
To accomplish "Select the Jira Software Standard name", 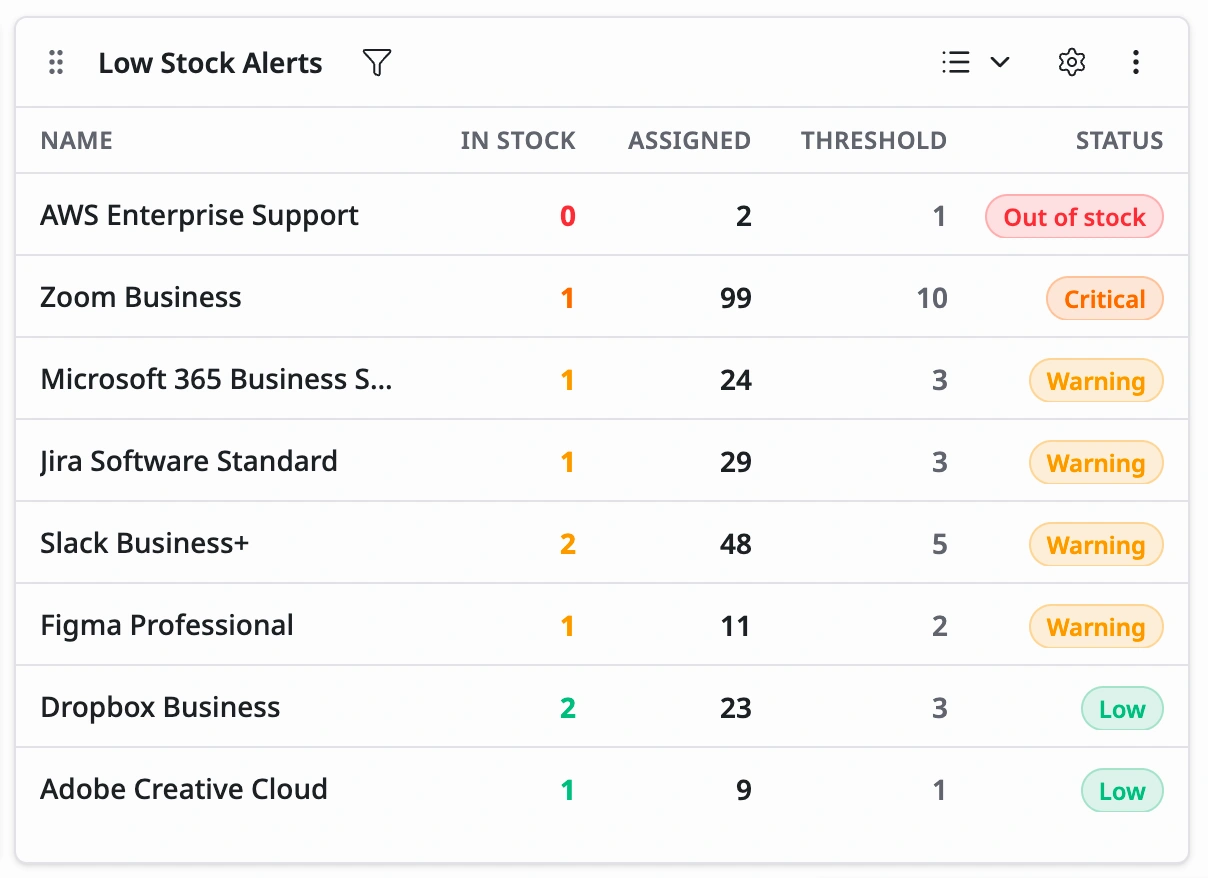I will [189, 461].
